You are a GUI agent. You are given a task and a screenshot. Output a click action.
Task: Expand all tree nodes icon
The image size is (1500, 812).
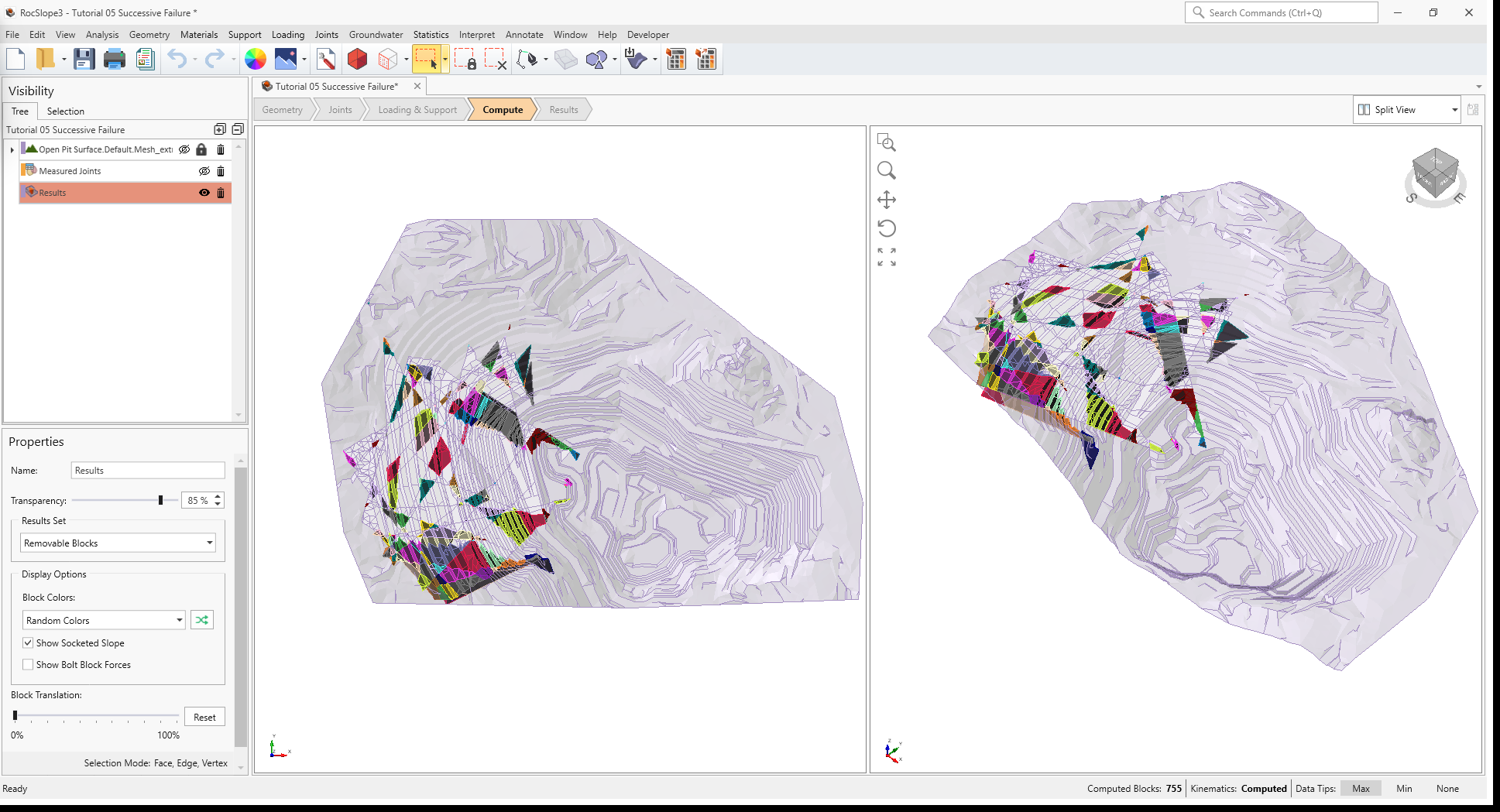(x=220, y=129)
